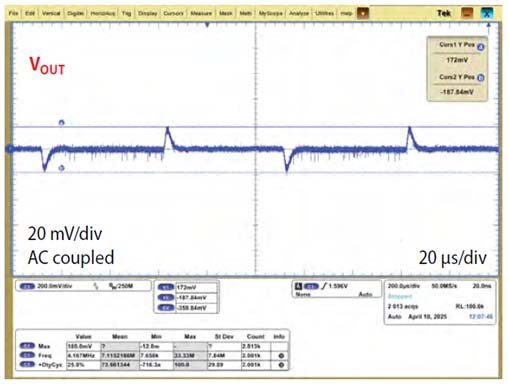The height and width of the screenshot is (384, 508).
Task: Click the acqs count readout
Action: pos(403,306)
